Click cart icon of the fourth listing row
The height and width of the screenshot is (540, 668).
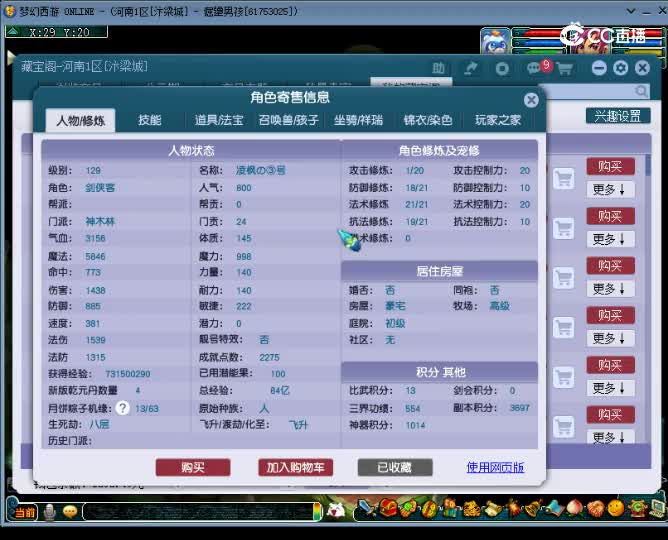coord(564,327)
